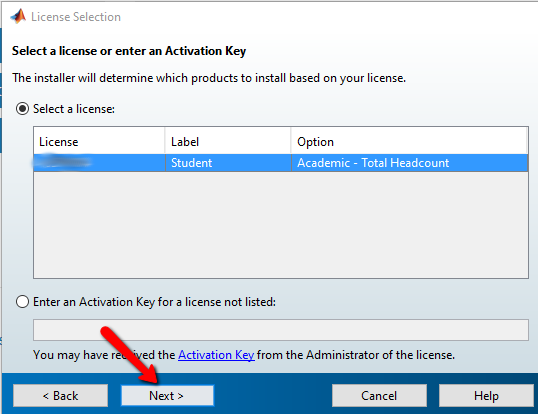The image size is (538, 414).
Task: Click the License column header
Action: pos(99,141)
